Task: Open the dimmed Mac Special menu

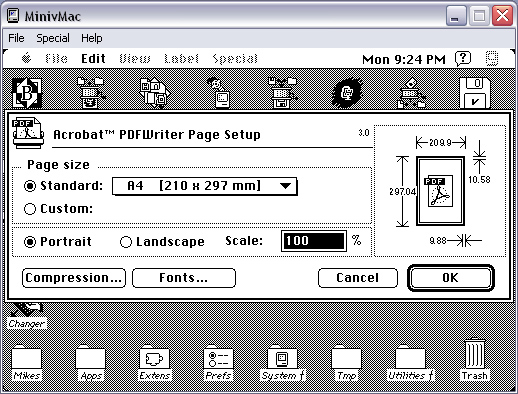Action: pos(235,59)
